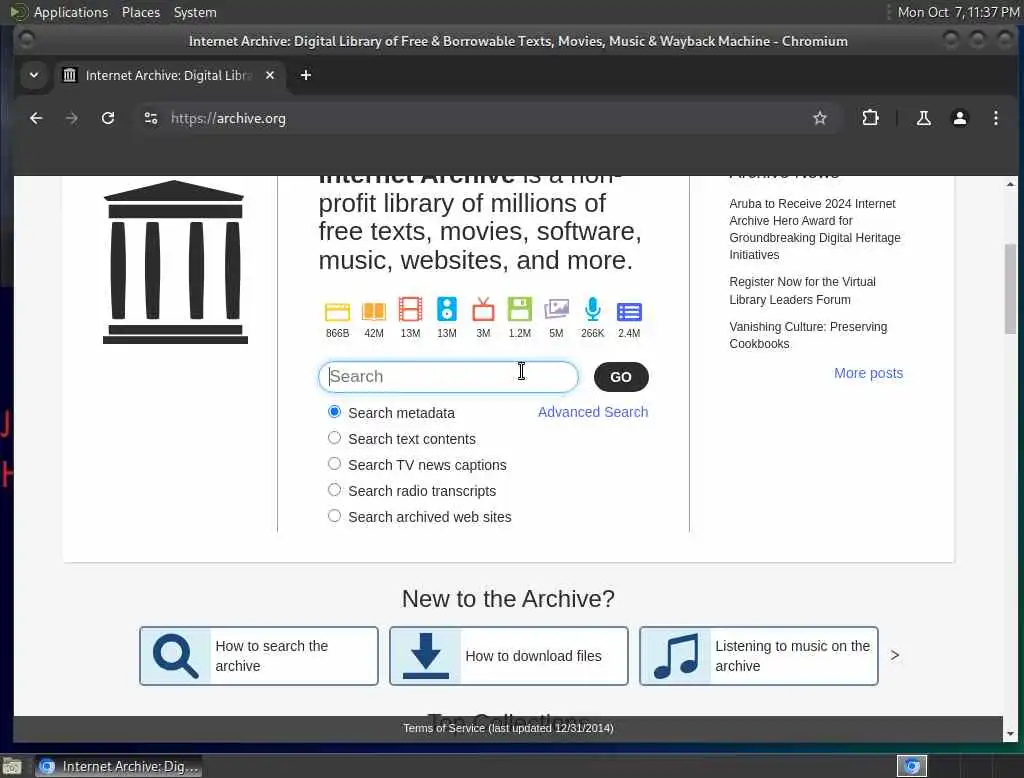Select Search archived web sites option
Viewport: 1024px width, 778px height.
click(334, 515)
